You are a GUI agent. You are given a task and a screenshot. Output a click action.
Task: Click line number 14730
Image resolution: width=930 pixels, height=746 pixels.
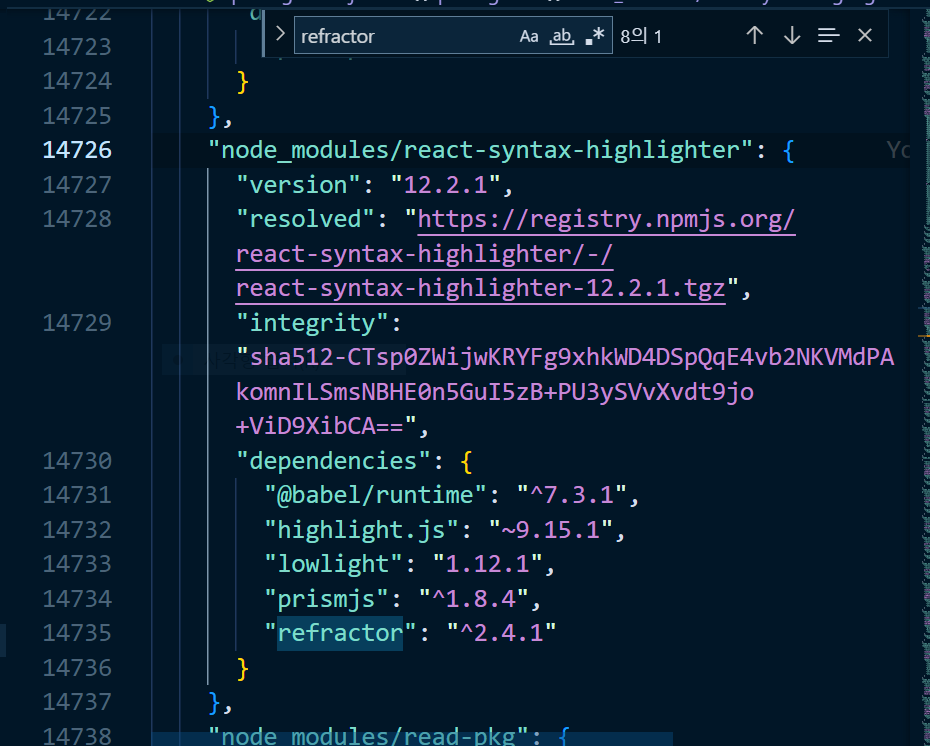(x=77, y=461)
